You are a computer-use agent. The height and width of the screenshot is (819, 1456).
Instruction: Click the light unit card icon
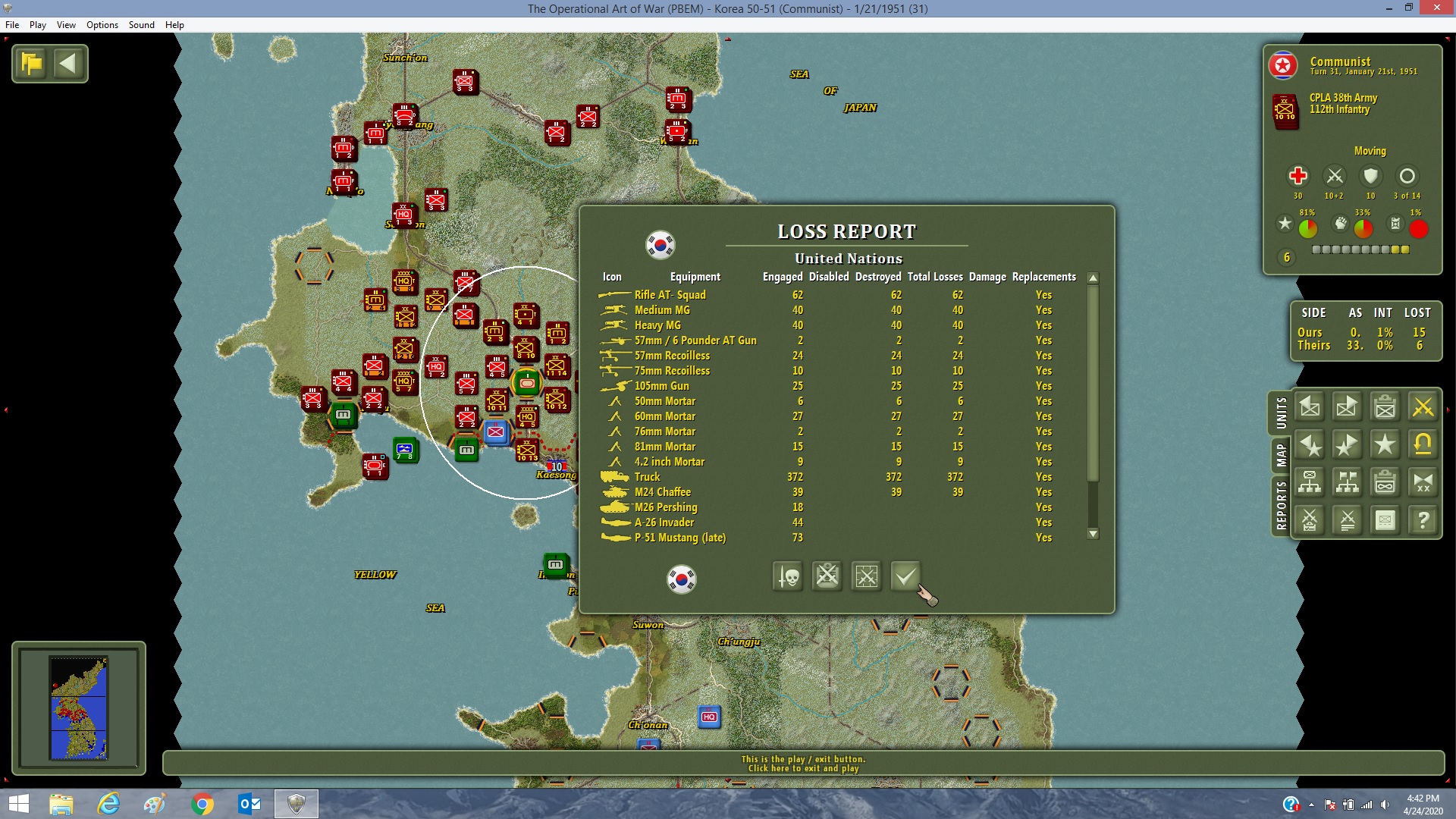(1385, 520)
